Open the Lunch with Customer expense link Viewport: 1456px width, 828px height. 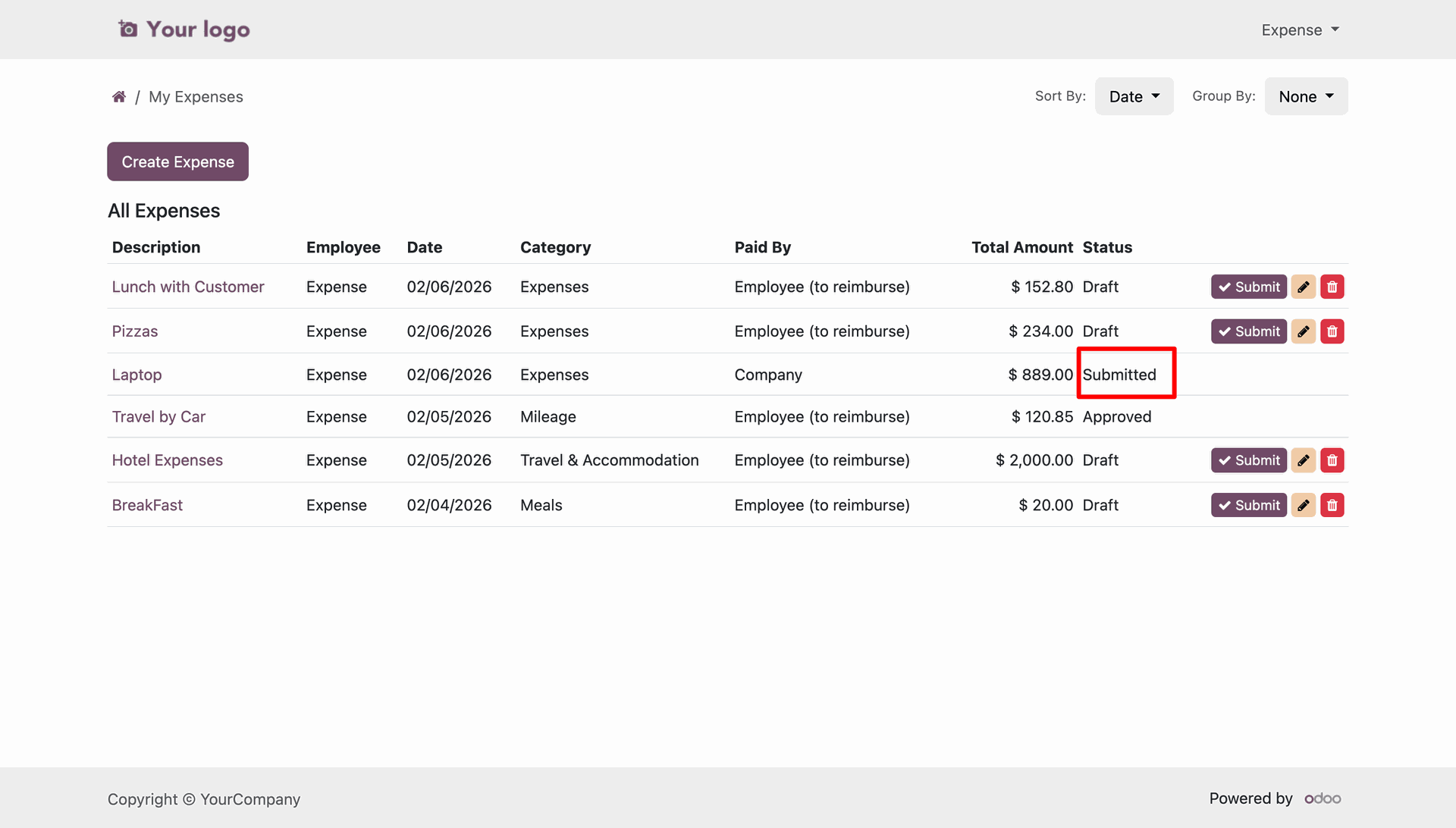[188, 287]
